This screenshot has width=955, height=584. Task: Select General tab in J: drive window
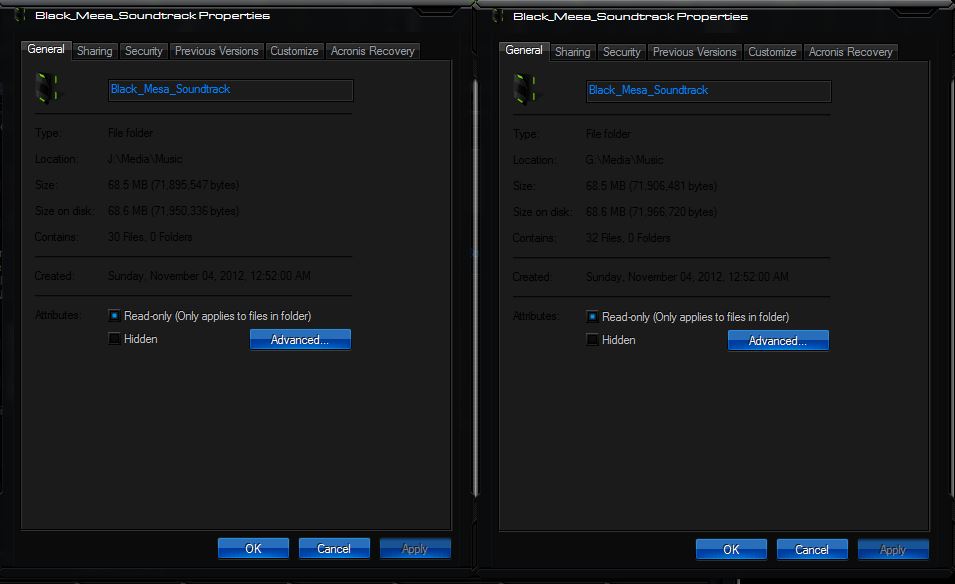click(x=46, y=49)
